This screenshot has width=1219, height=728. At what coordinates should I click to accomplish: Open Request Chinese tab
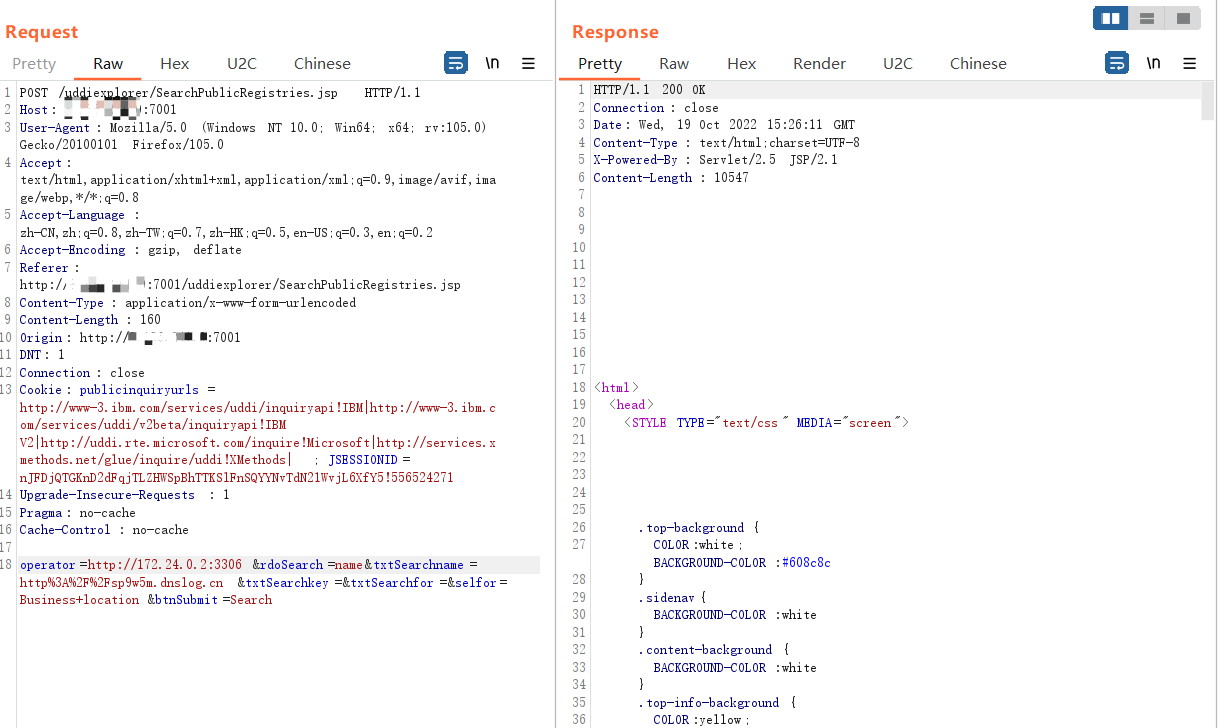point(322,63)
